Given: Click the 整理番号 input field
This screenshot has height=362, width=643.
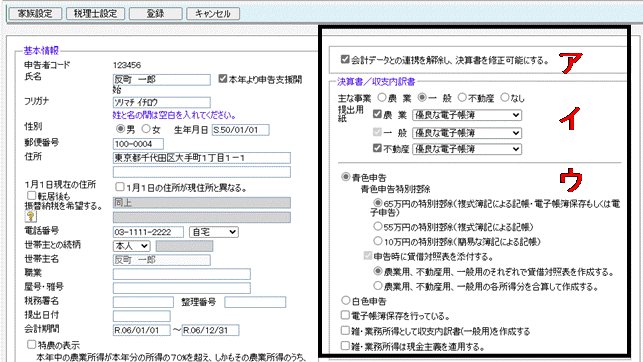Looking at the screenshot, I should (x=255, y=303).
